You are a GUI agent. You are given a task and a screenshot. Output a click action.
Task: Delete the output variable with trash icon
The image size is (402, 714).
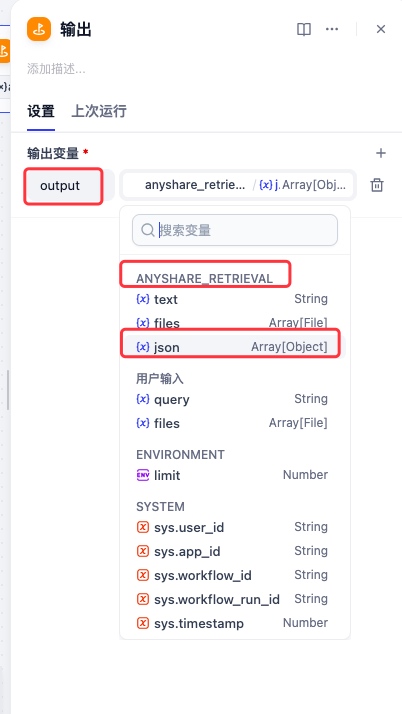377,185
